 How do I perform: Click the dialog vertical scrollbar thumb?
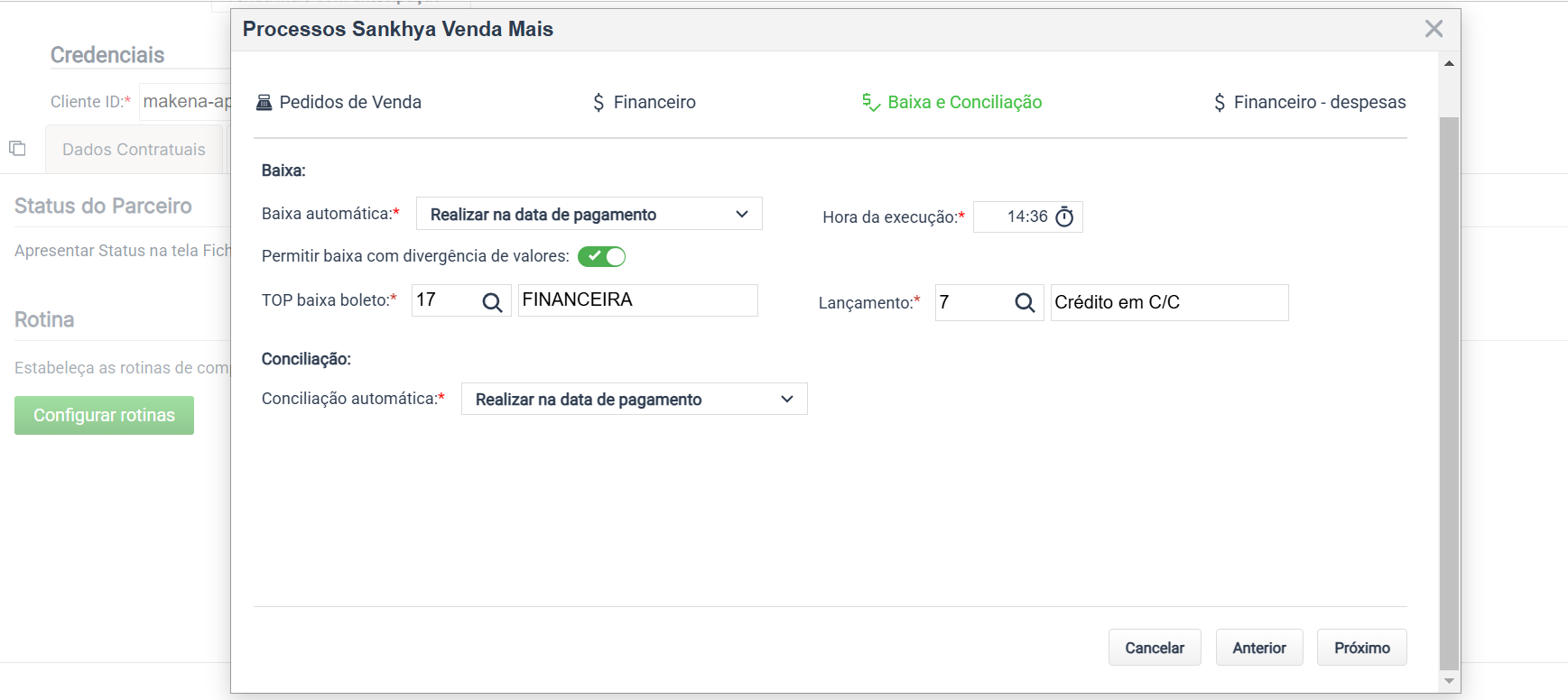1449,394
